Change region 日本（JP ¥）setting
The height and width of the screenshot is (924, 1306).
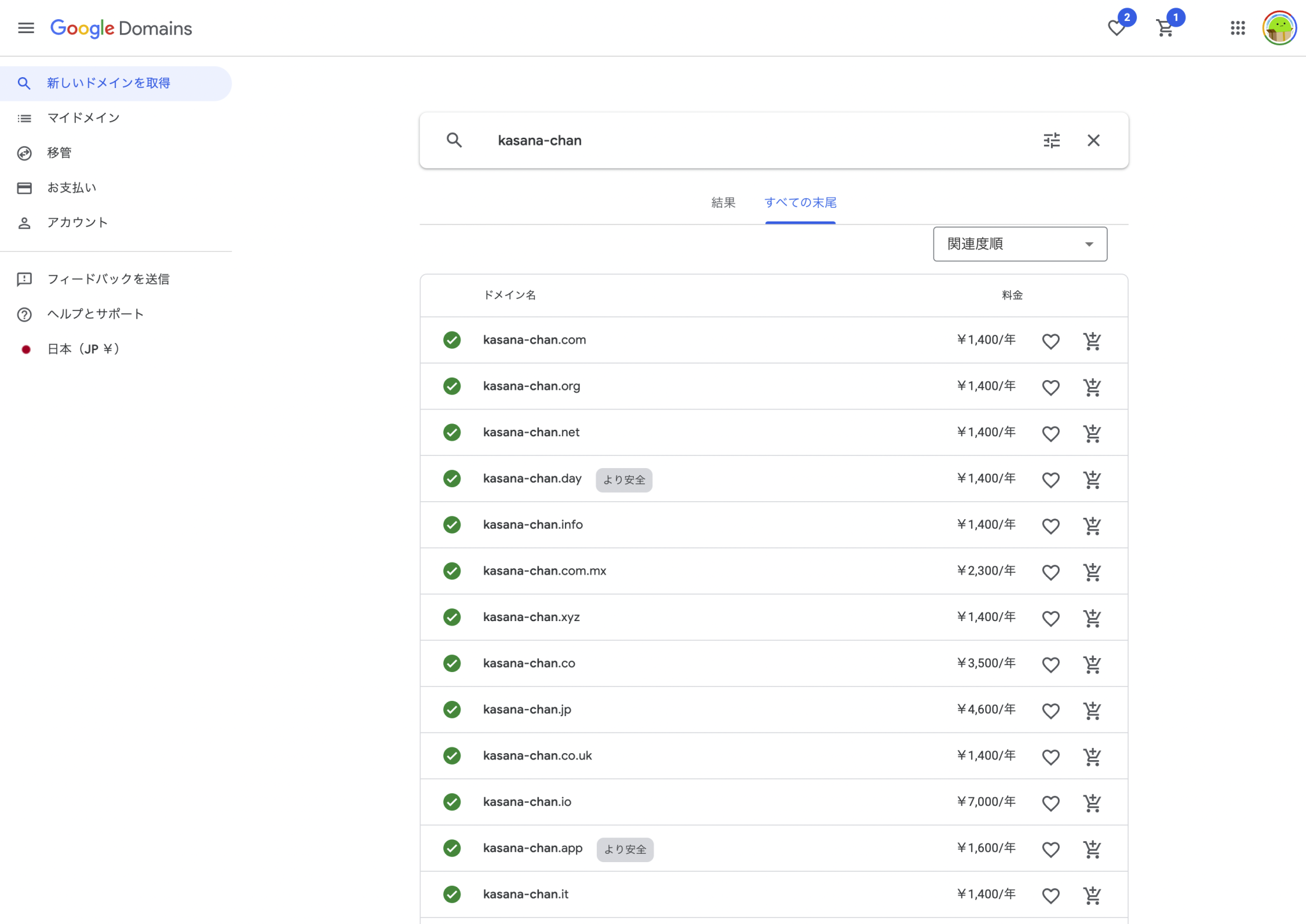tap(83, 349)
